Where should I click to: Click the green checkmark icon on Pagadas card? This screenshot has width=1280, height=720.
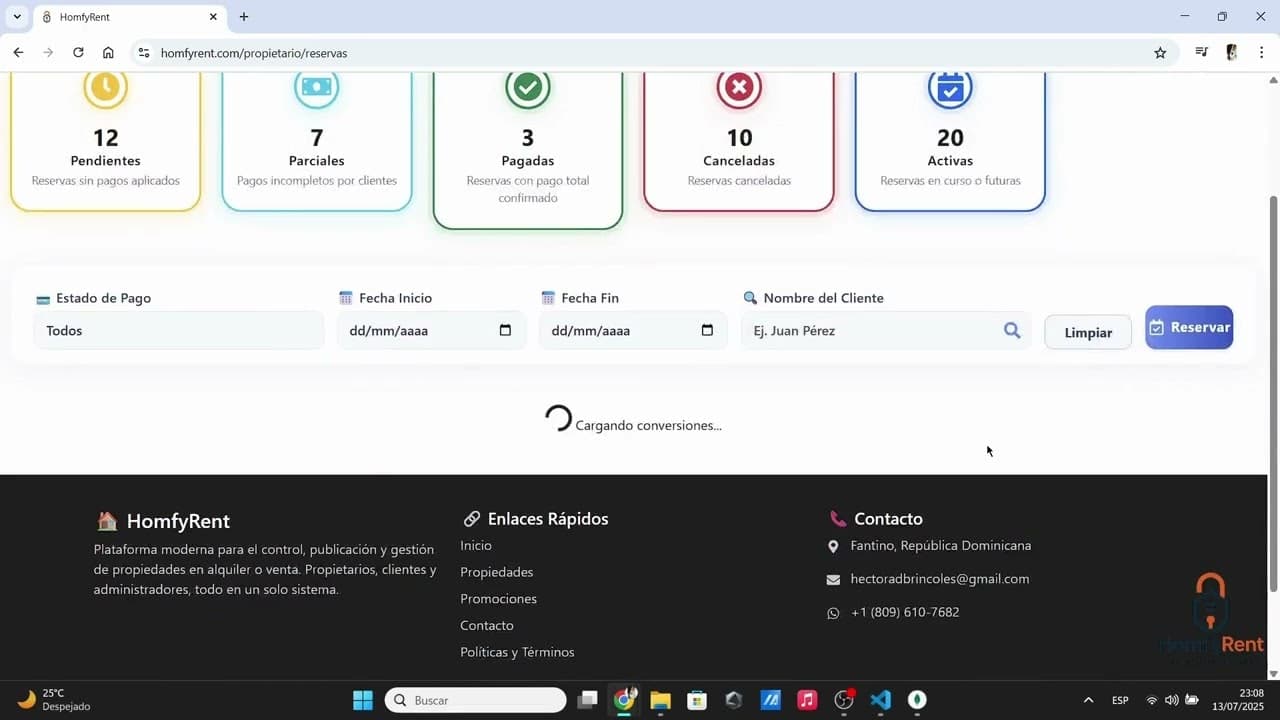point(527,87)
